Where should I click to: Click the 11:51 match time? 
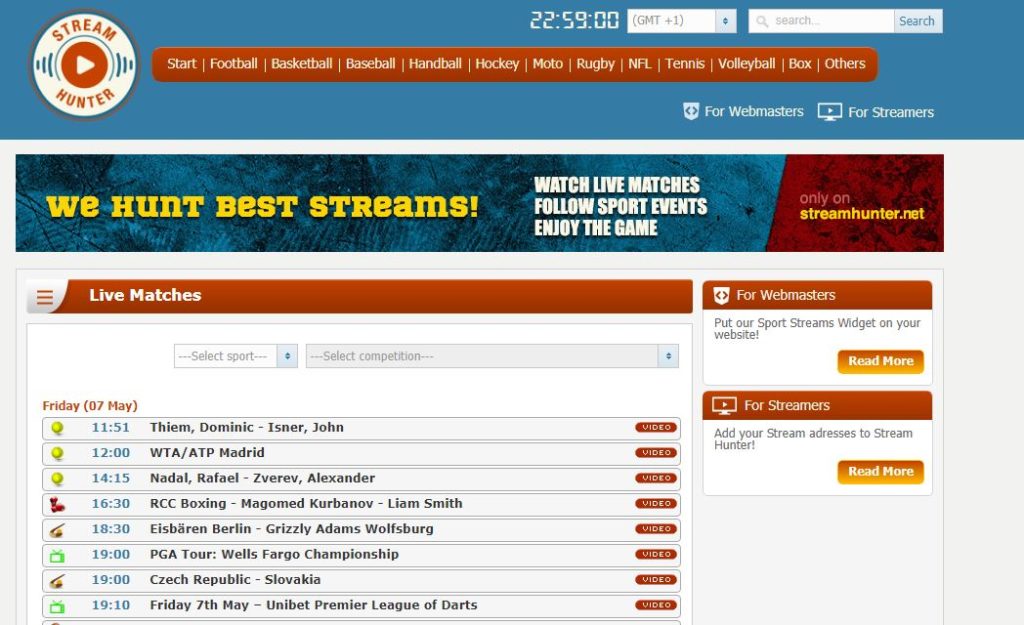[110, 427]
